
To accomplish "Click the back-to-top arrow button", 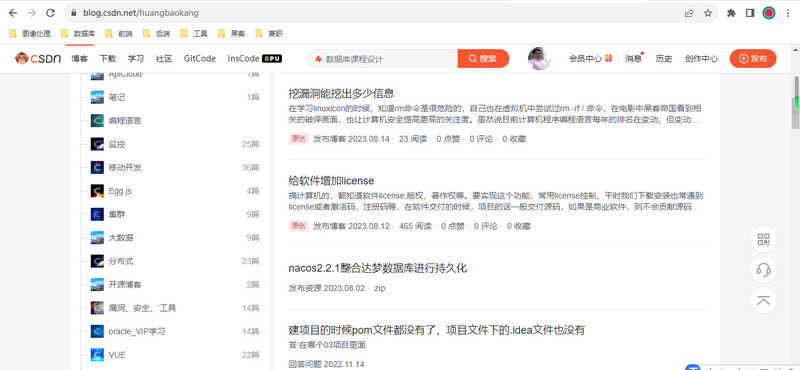I will 764,301.
